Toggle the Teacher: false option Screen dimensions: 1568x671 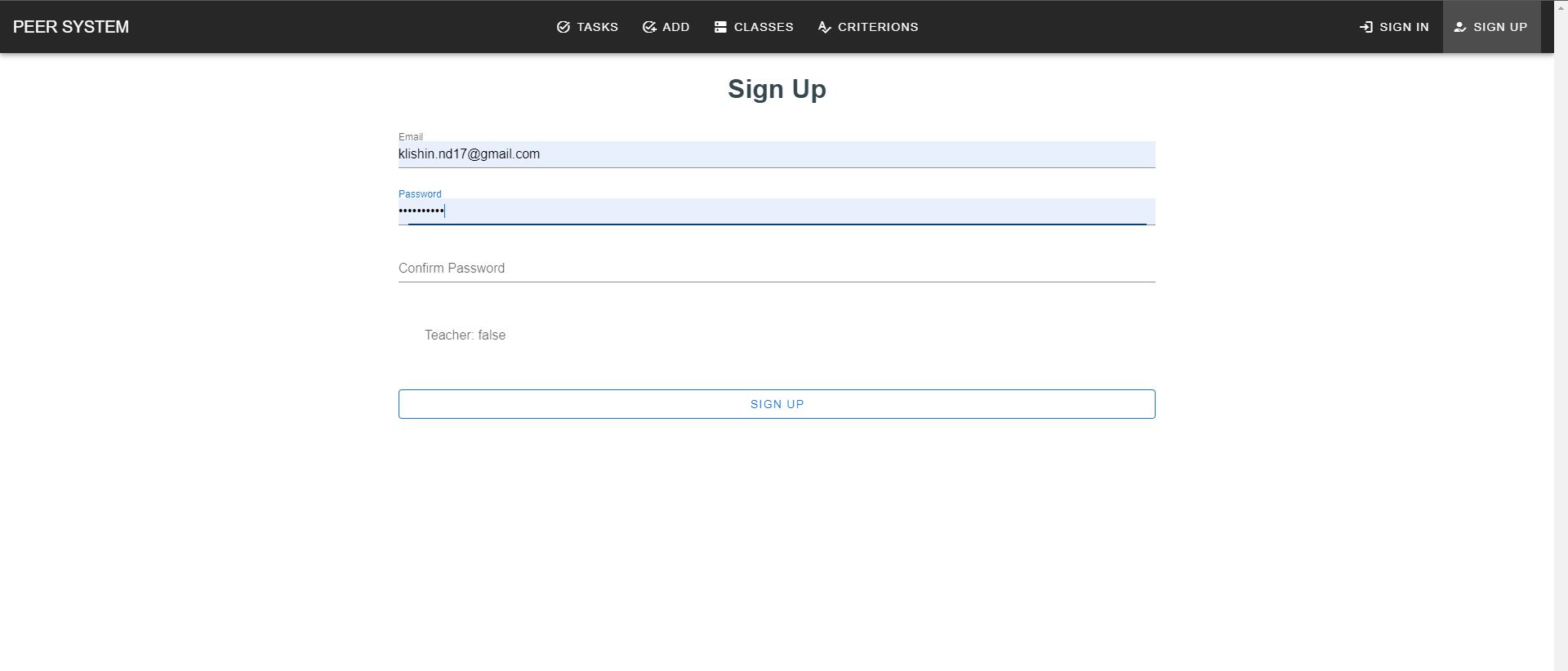point(465,335)
